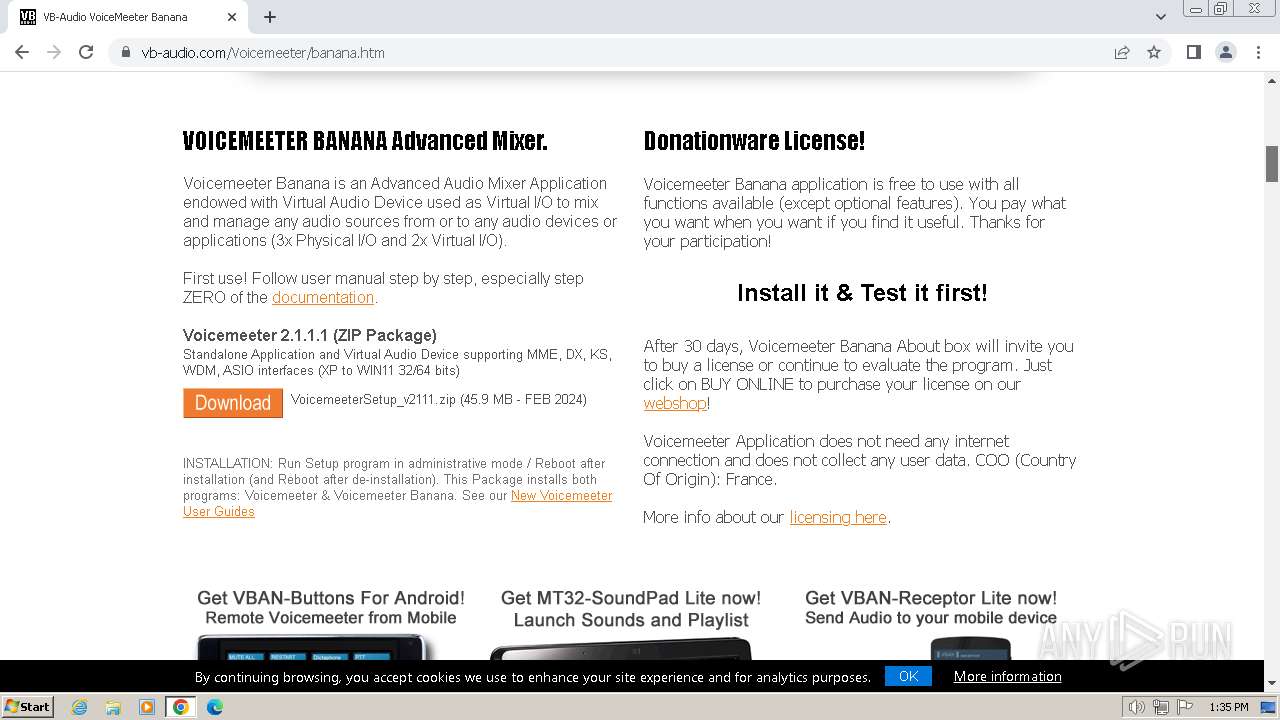Open the Chrome profile avatar
Screen dimensions: 1280x720
(x=1226, y=52)
